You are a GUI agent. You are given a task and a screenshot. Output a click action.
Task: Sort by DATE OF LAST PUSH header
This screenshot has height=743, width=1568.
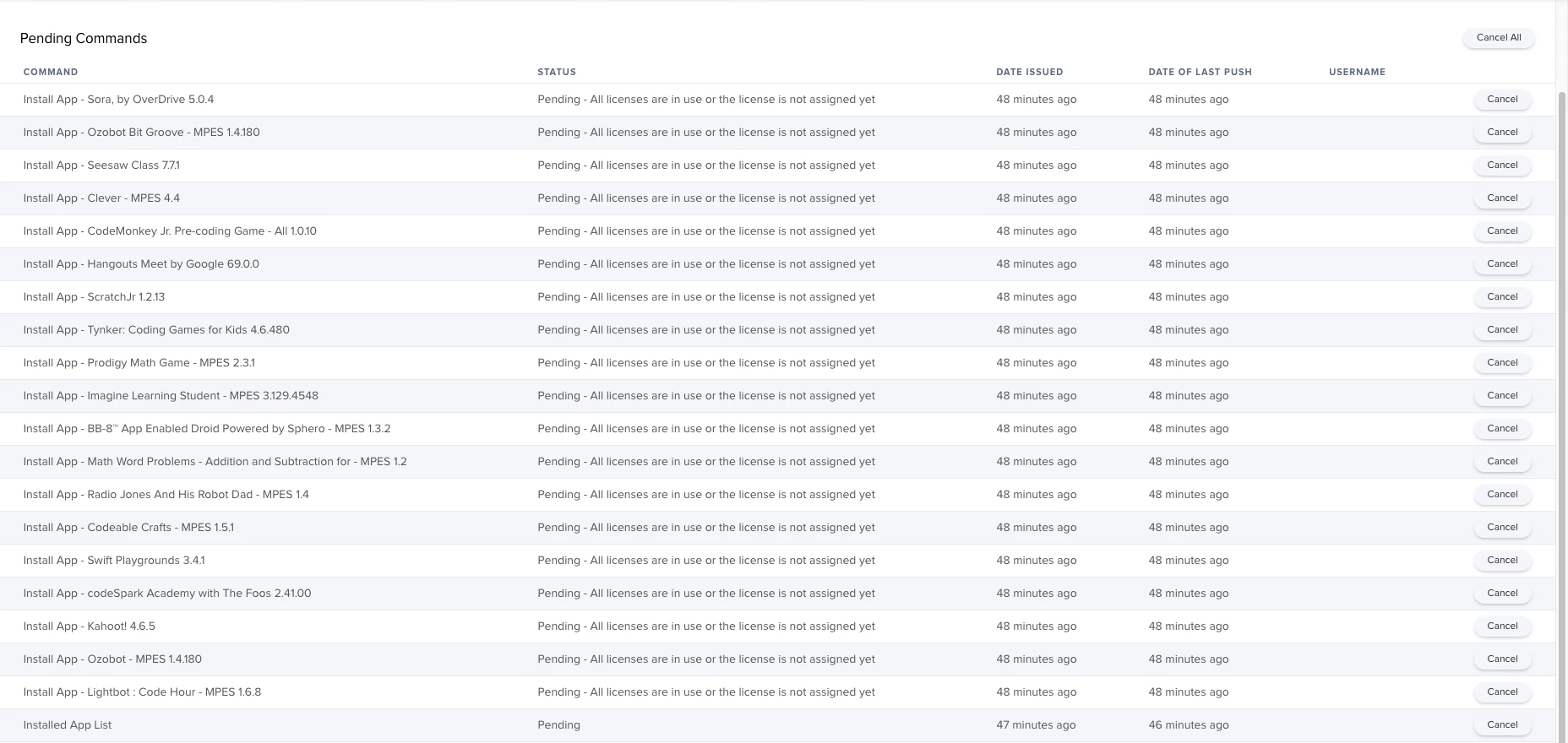[x=1200, y=72]
